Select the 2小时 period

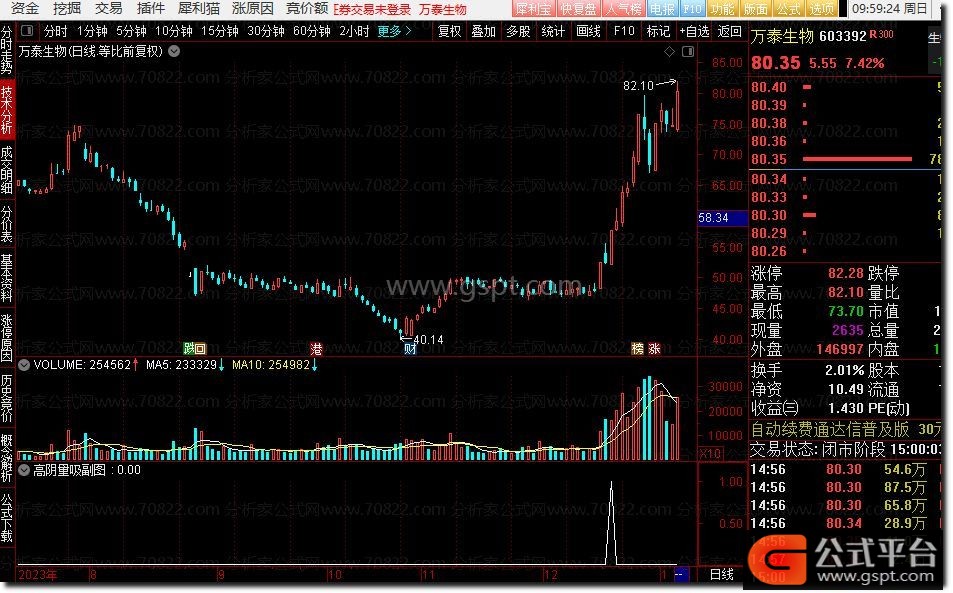[x=354, y=31]
